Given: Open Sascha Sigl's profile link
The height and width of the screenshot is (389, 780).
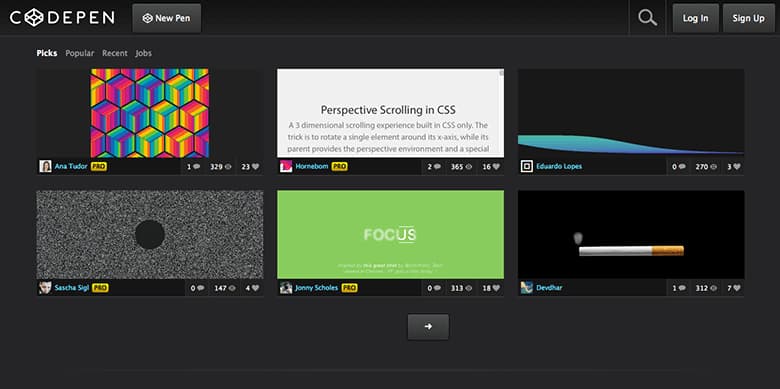Looking at the screenshot, I should (72, 288).
